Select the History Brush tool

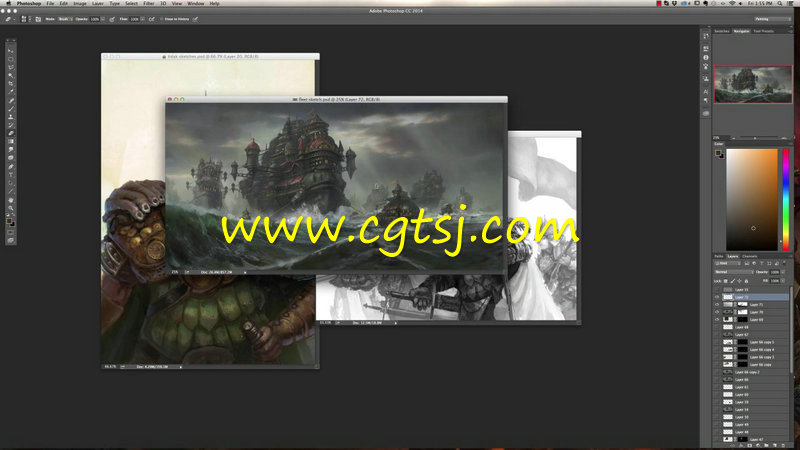(x=11, y=124)
